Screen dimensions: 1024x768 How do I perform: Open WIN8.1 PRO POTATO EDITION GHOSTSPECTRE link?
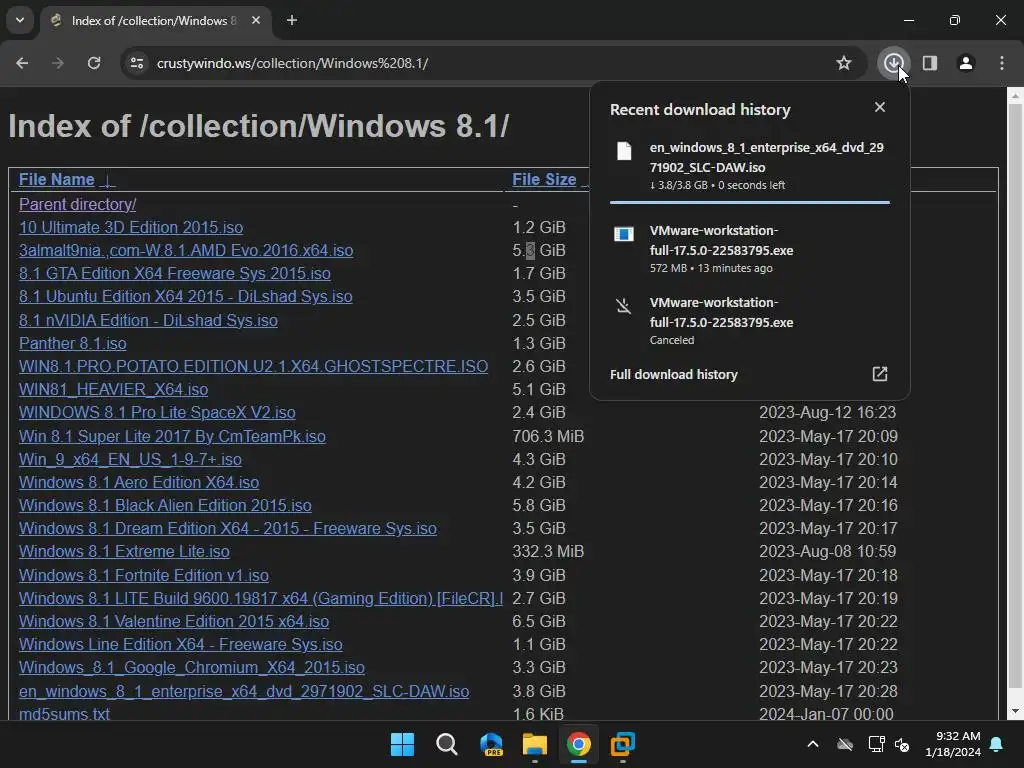point(253,366)
